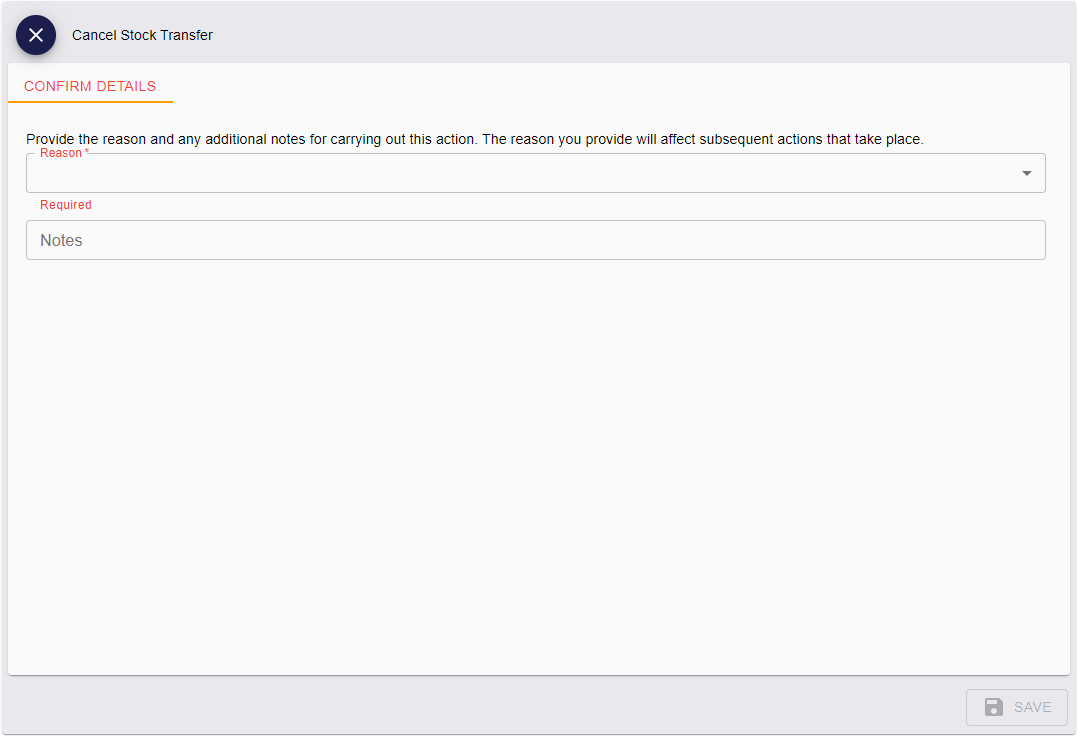Click the orange underline beneath Confirm Details
The height and width of the screenshot is (736, 1077).
[90, 101]
